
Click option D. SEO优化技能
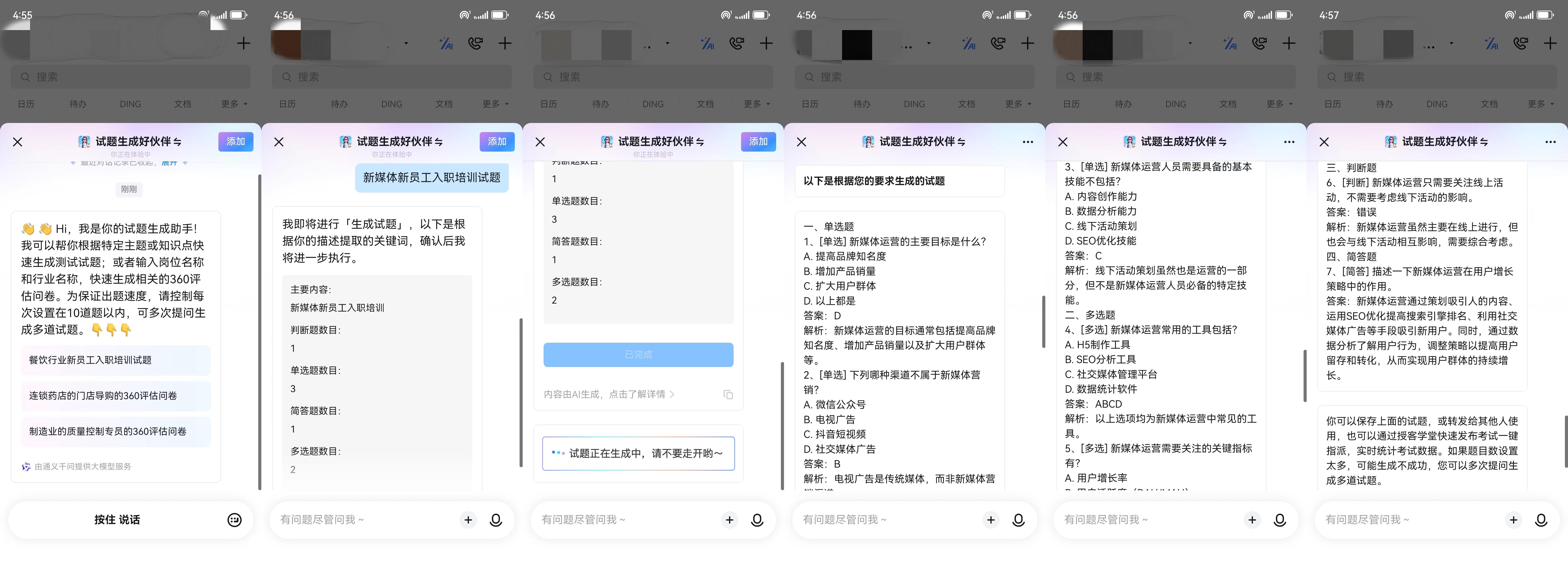[1101, 241]
